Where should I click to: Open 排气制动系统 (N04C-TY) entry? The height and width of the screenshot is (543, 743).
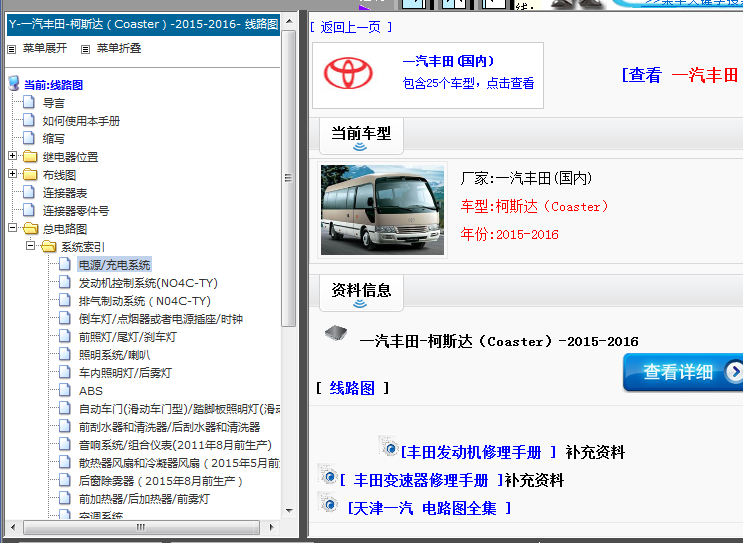pyautogui.click(x=145, y=301)
